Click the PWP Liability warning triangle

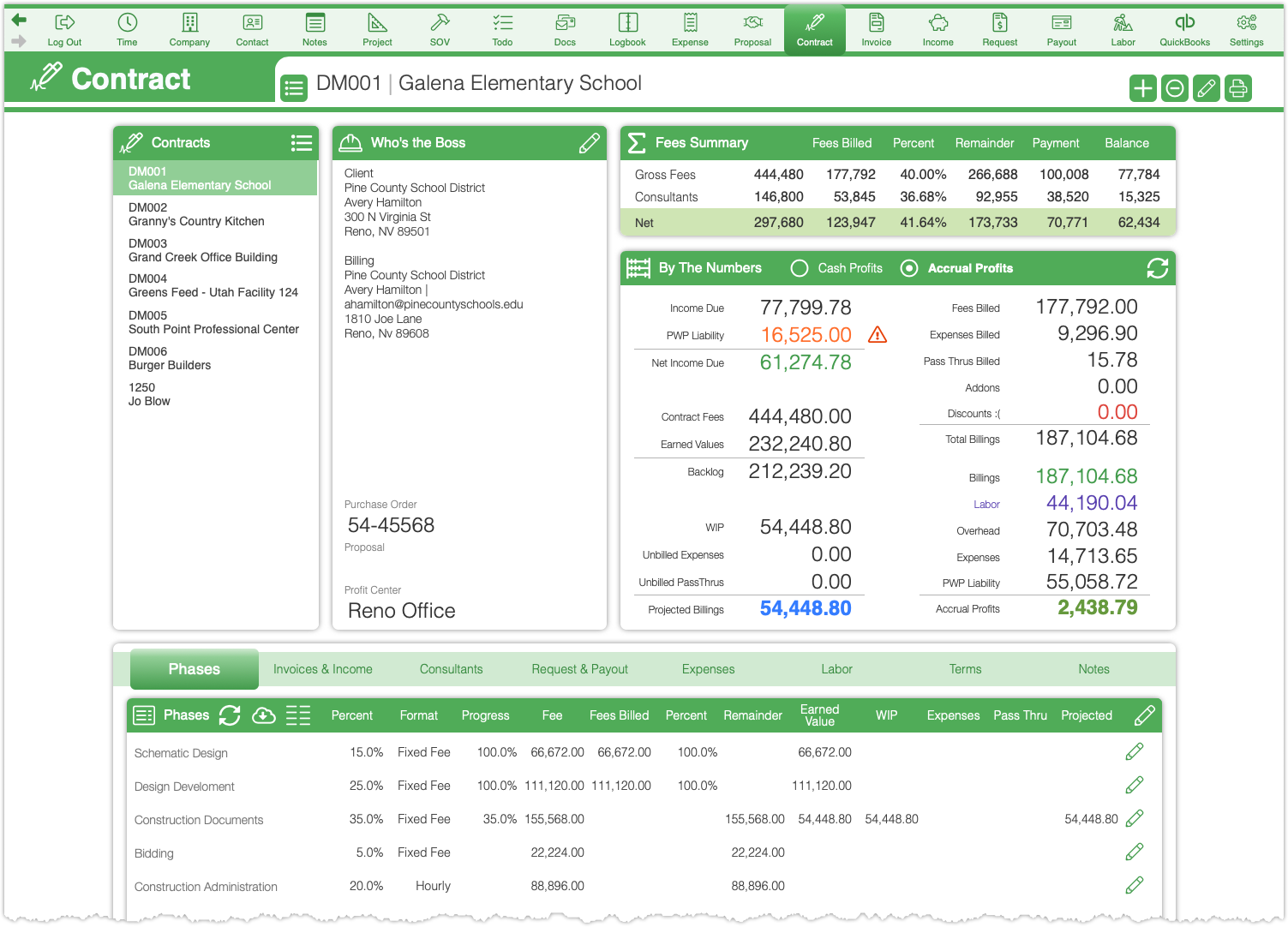tap(877, 334)
